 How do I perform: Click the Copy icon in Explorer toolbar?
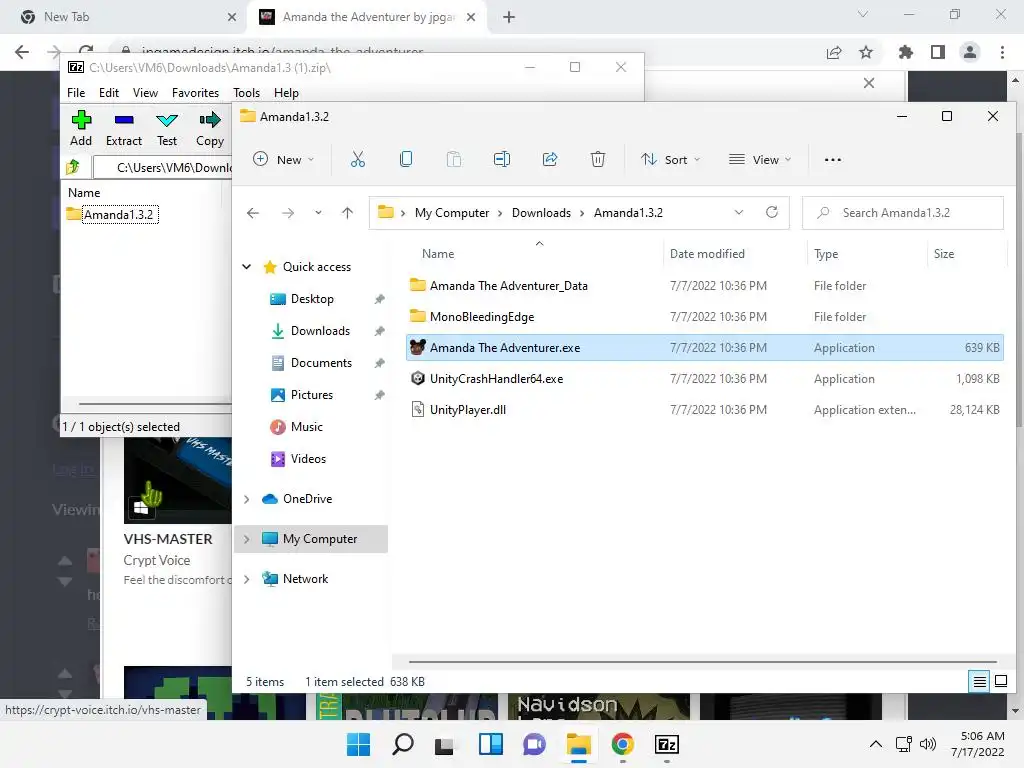pos(406,159)
